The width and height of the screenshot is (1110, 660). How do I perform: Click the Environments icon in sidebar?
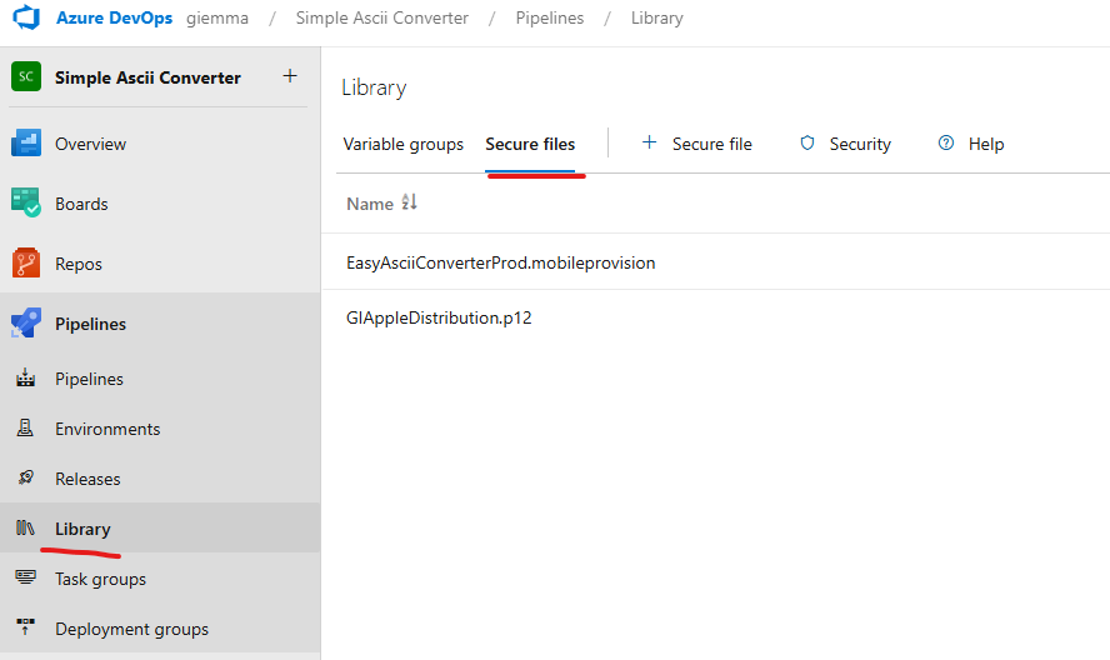tap(26, 429)
